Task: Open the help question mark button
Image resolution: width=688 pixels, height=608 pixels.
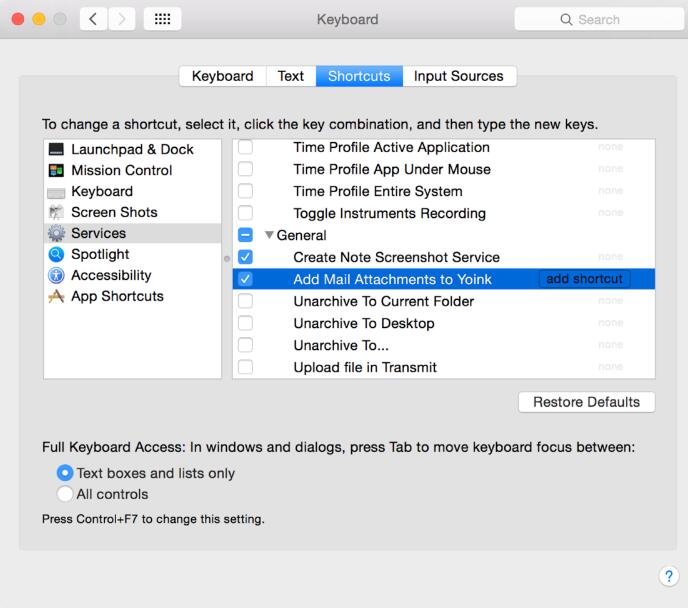Action: tap(669, 576)
